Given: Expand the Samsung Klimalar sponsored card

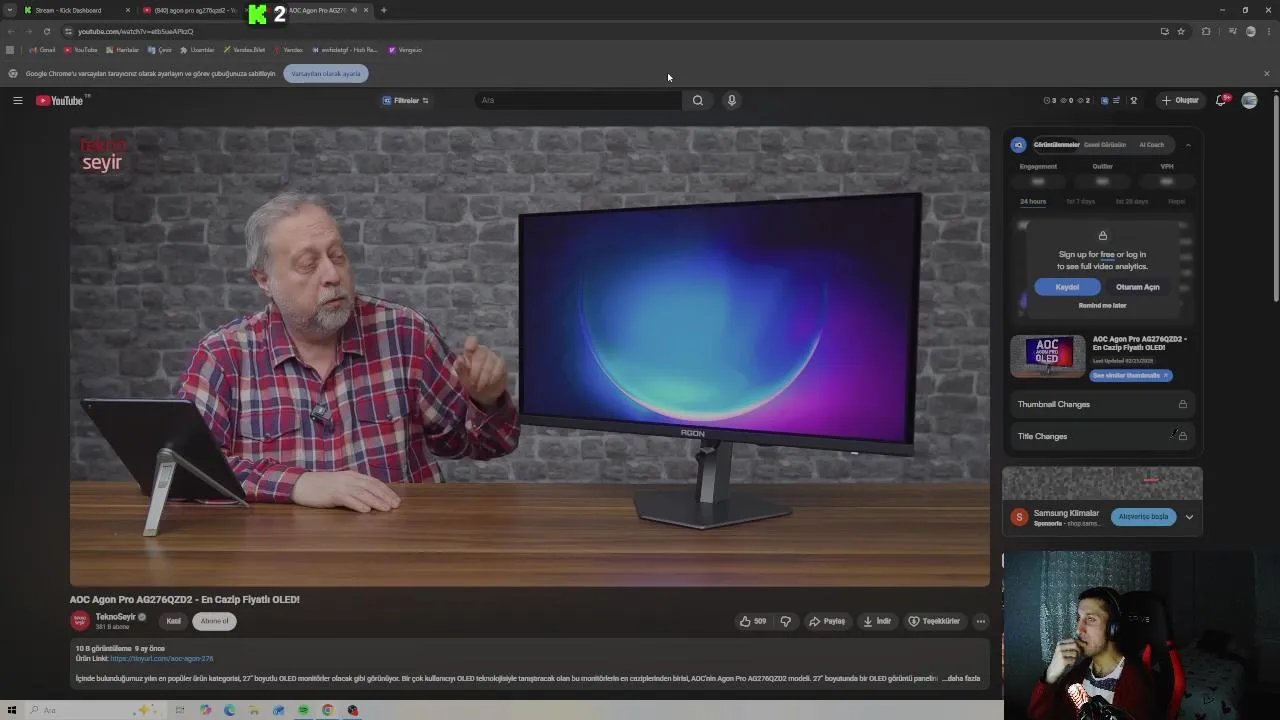Looking at the screenshot, I should coord(1189,517).
